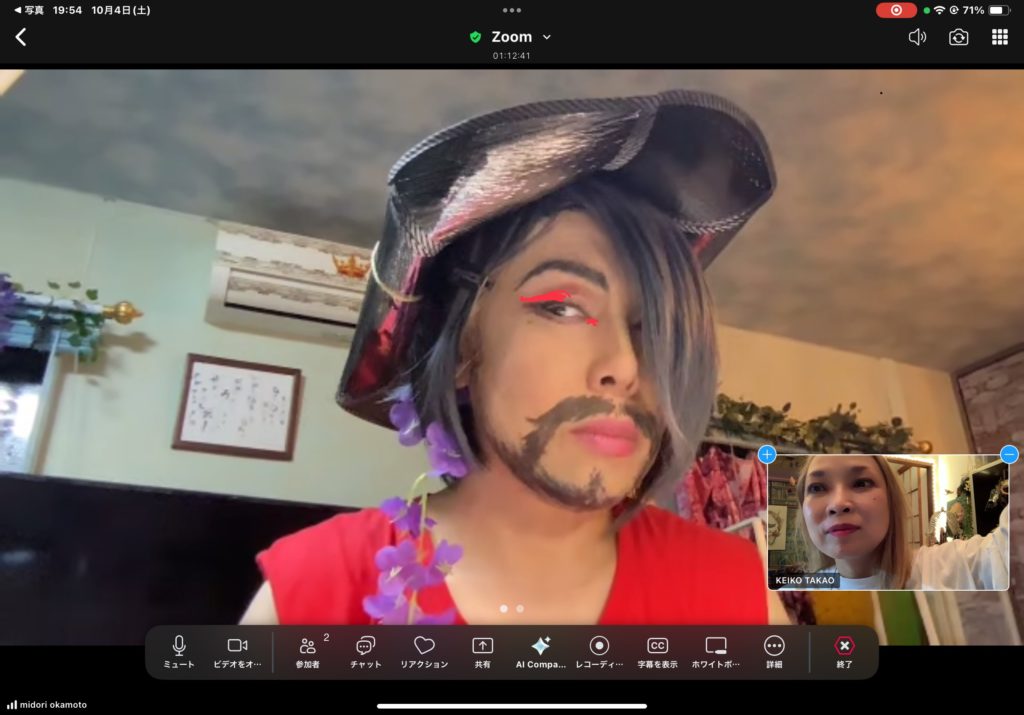Switch camera with the flip icon
The image size is (1024, 715).
(959, 37)
